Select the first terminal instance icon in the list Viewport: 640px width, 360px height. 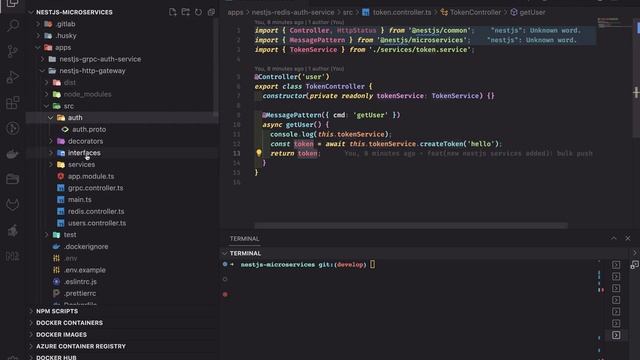pos(616,265)
